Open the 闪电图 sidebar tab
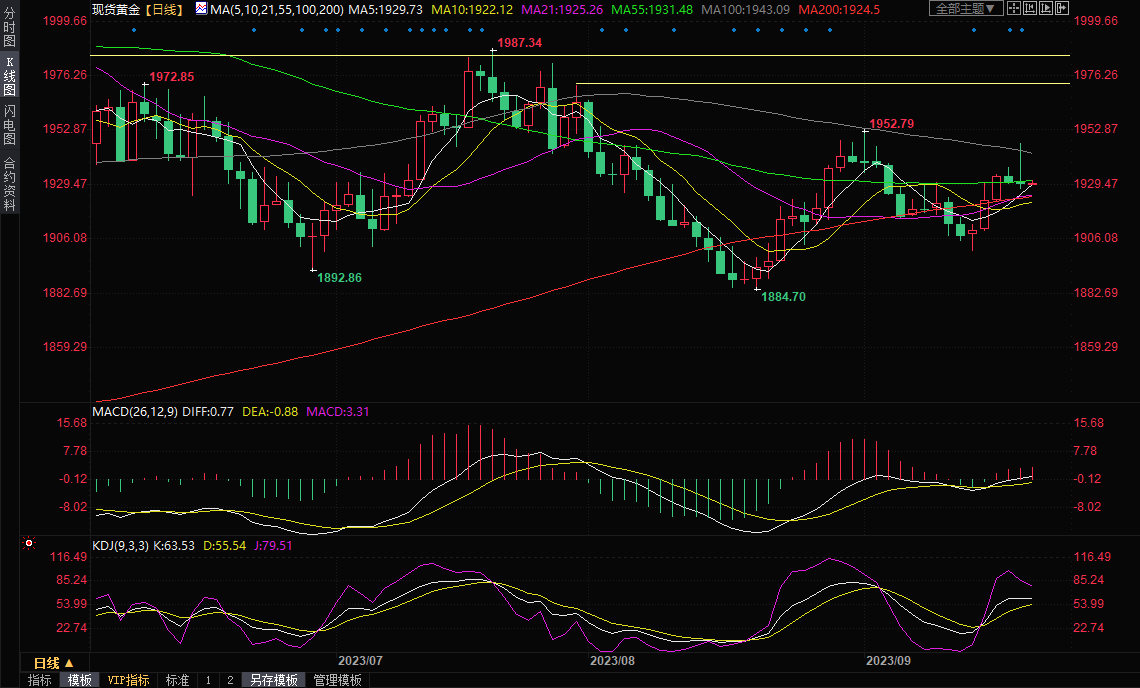The width and height of the screenshot is (1140, 688). pos(10,124)
